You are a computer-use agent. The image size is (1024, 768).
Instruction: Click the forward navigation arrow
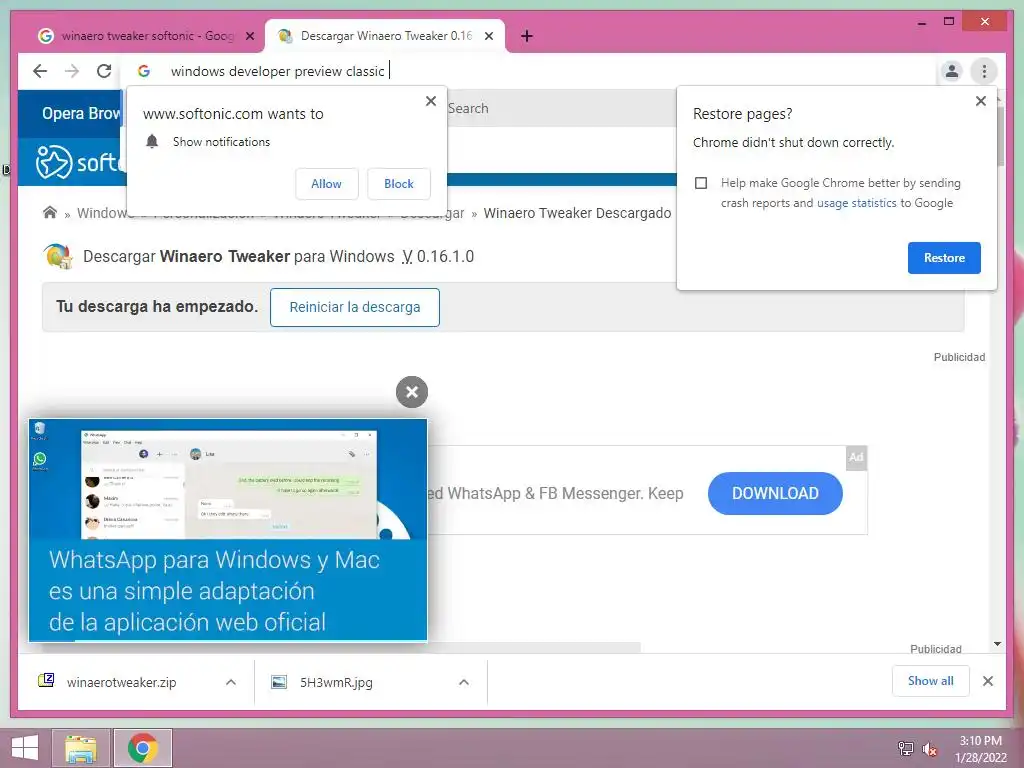[72, 71]
